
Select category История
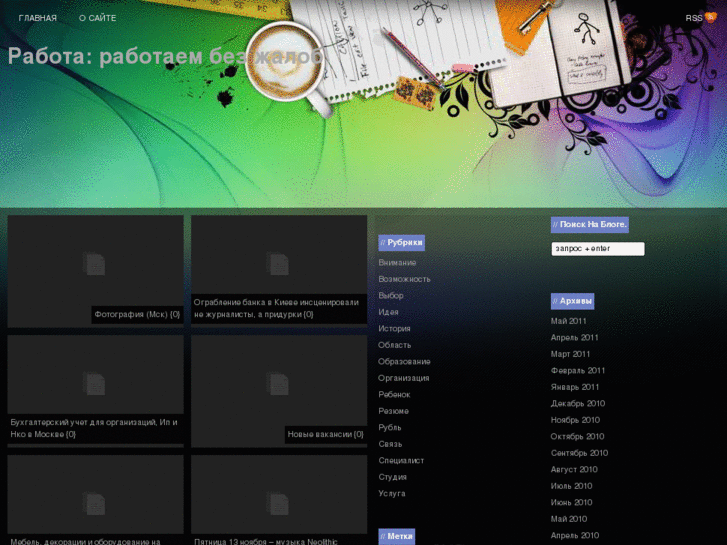click(x=394, y=329)
